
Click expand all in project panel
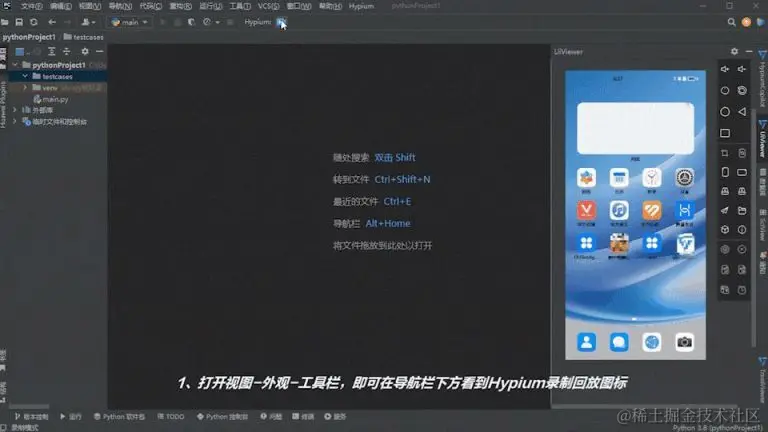coord(51,51)
